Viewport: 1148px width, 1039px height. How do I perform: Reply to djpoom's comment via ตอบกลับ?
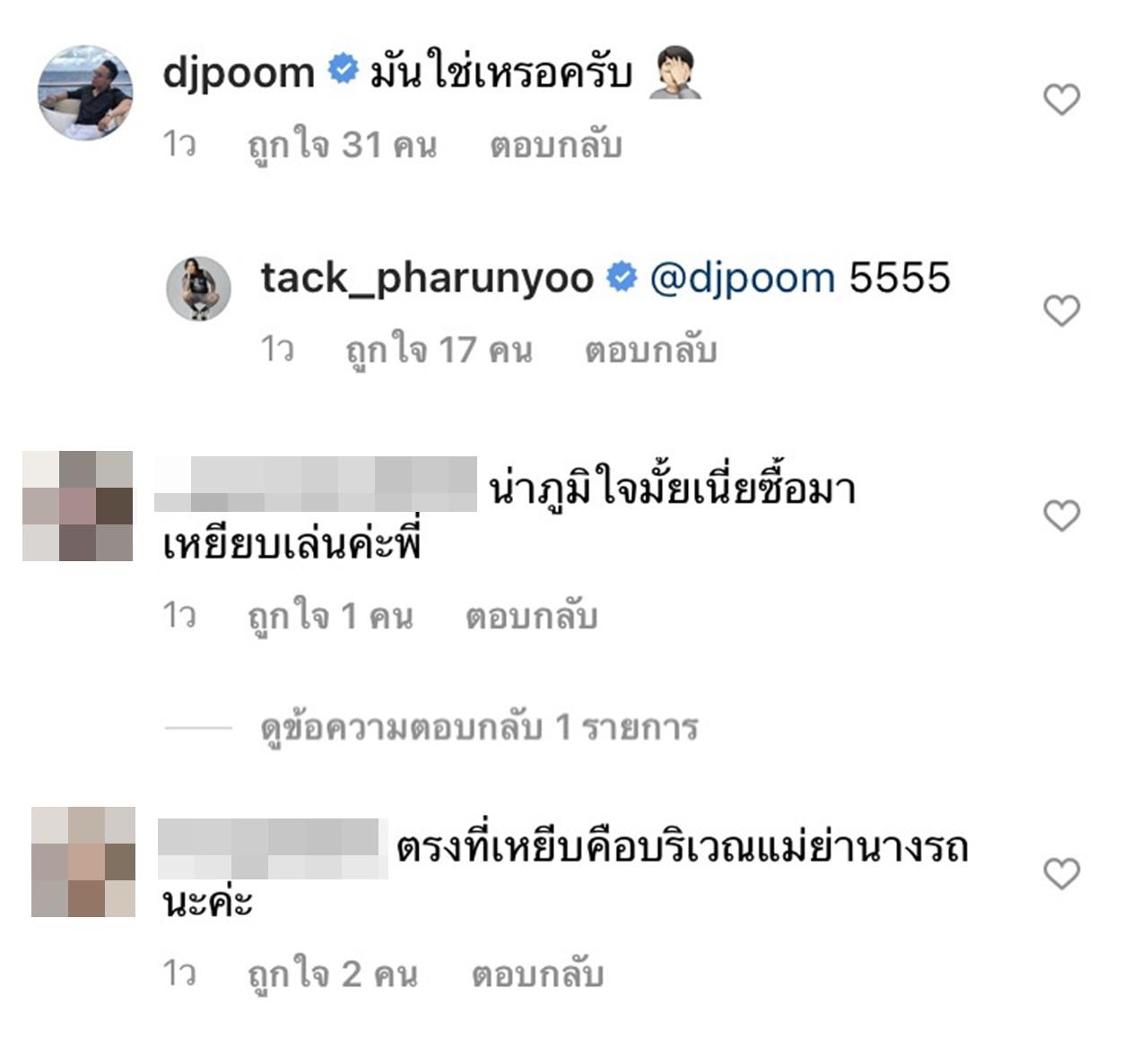(556, 144)
